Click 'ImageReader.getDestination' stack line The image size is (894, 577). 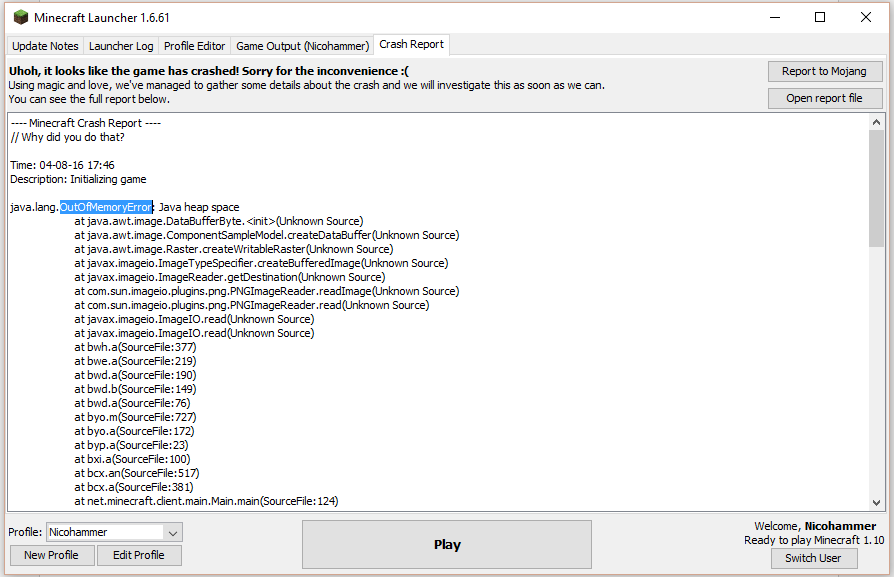click(x=230, y=277)
